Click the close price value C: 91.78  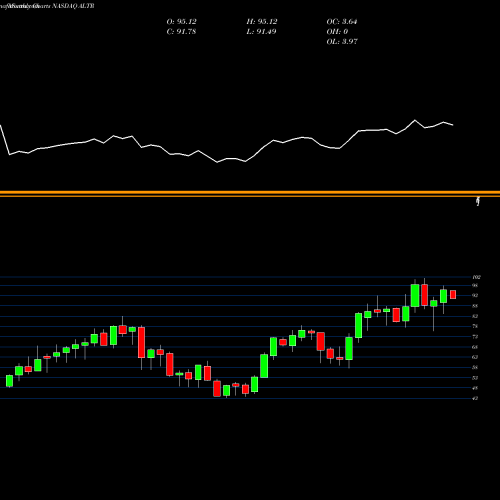pyautogui.click(x=181, y=32)
